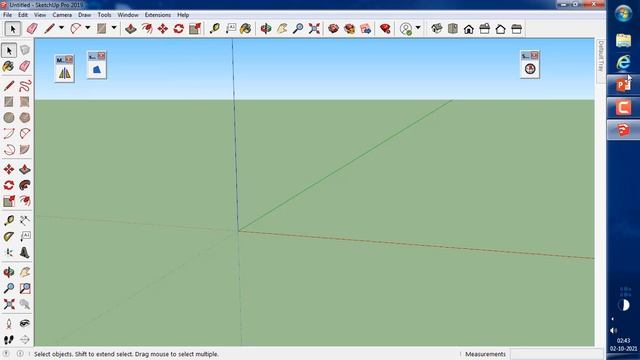Image resolution: width=640 pixels, height=360 pixels.
Task: Open the View menu
Action: tap(40, 15)
